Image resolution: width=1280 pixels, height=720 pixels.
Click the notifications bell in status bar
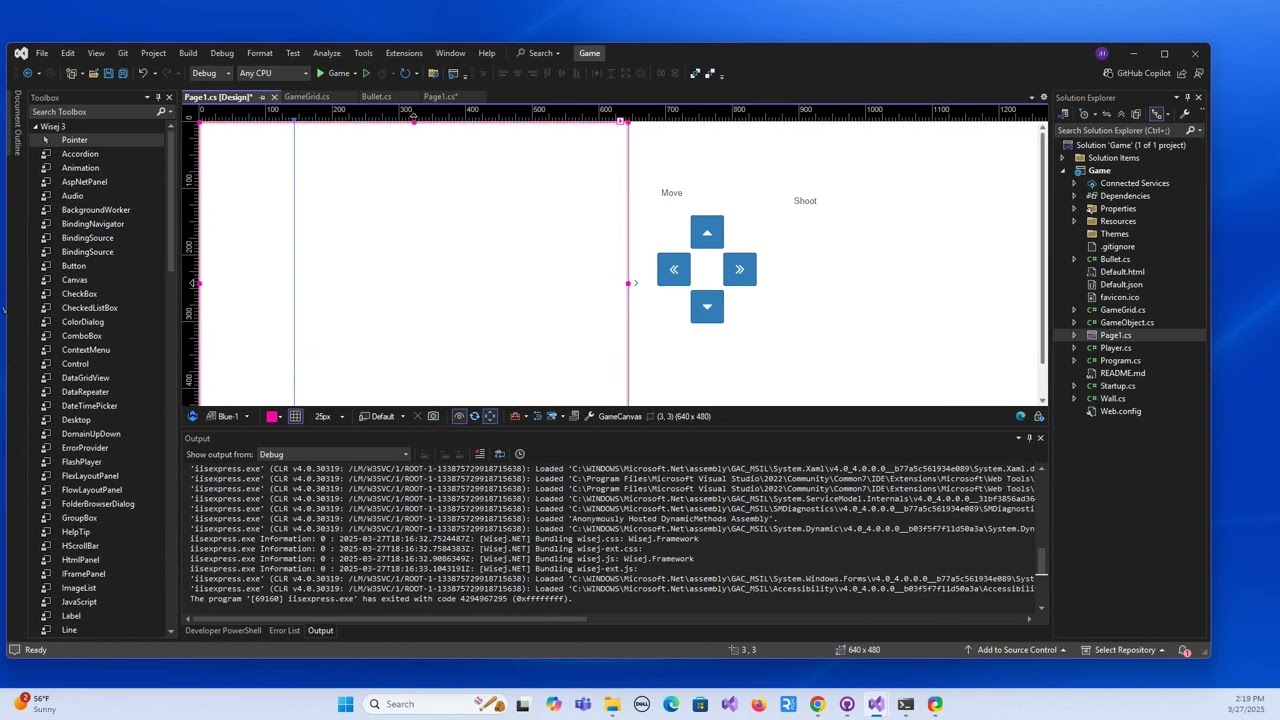click(x=1185, y=650)
